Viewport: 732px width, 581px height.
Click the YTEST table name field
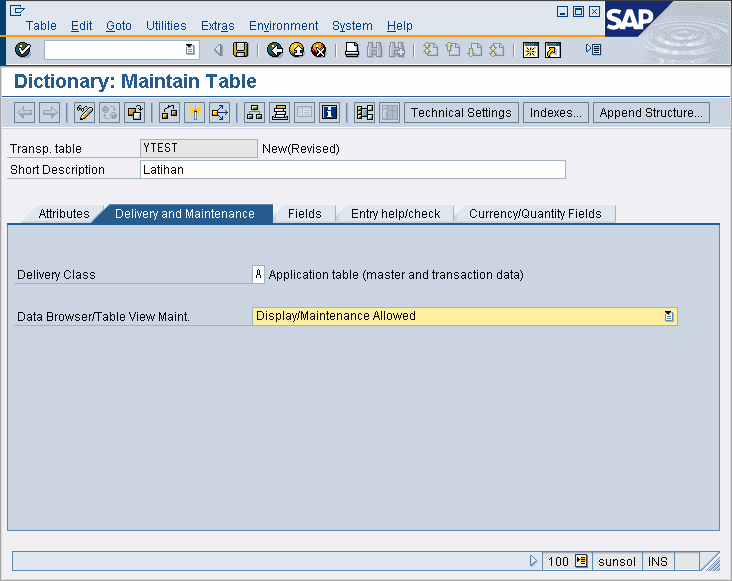[x=198, y=148]
